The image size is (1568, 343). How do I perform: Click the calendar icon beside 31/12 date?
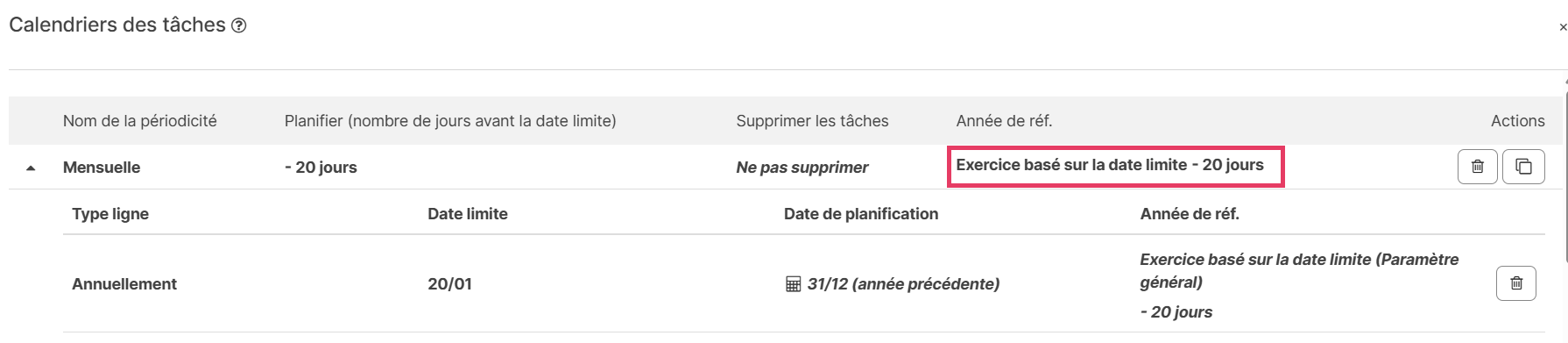793,284
